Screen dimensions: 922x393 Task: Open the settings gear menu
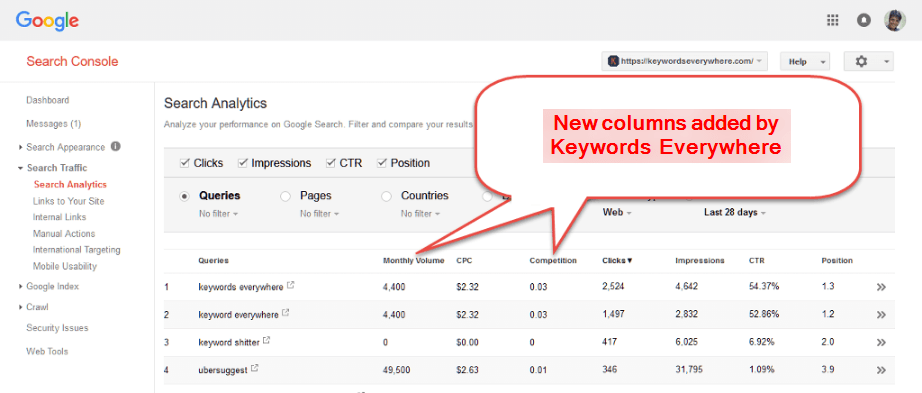pyautogui.click(x=868, y=61)
